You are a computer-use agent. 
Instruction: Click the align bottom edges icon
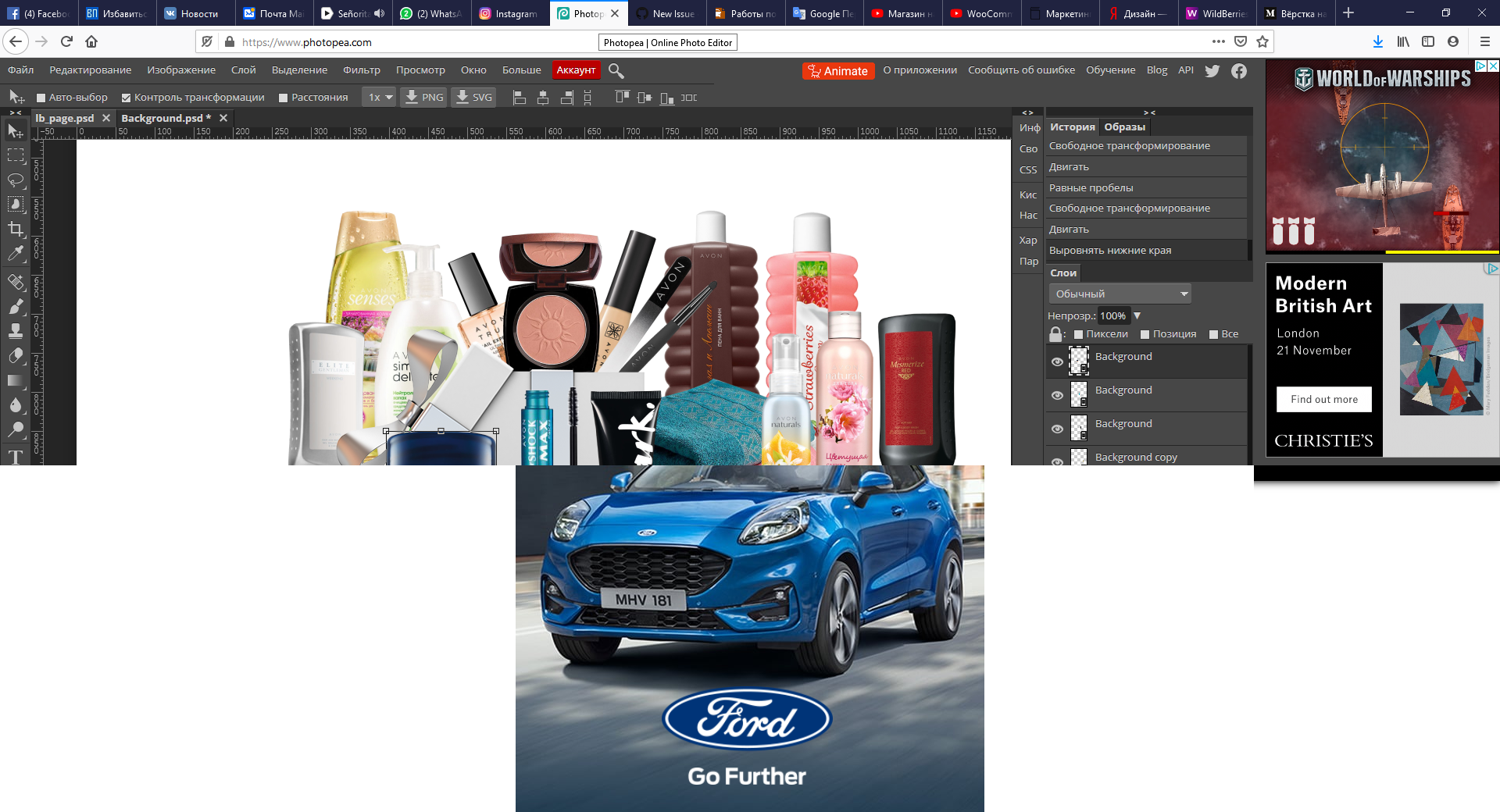[666, 98]
